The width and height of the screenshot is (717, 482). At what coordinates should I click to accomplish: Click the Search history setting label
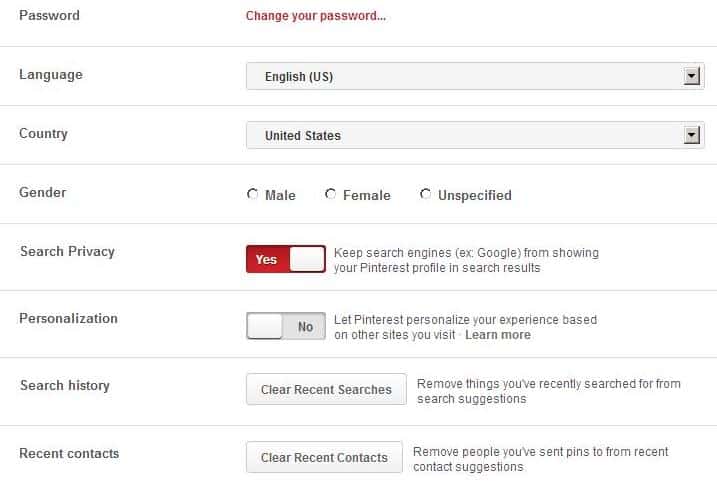pyautogui.click(x=65, y=386)
